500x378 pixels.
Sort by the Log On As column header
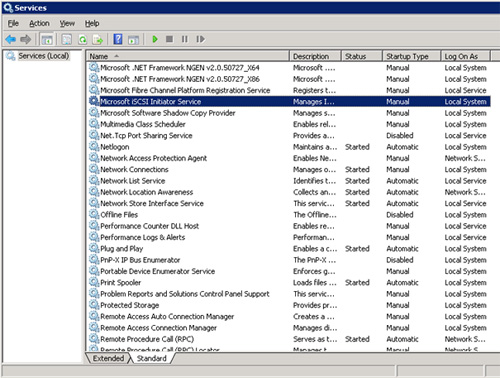[466, 56]
